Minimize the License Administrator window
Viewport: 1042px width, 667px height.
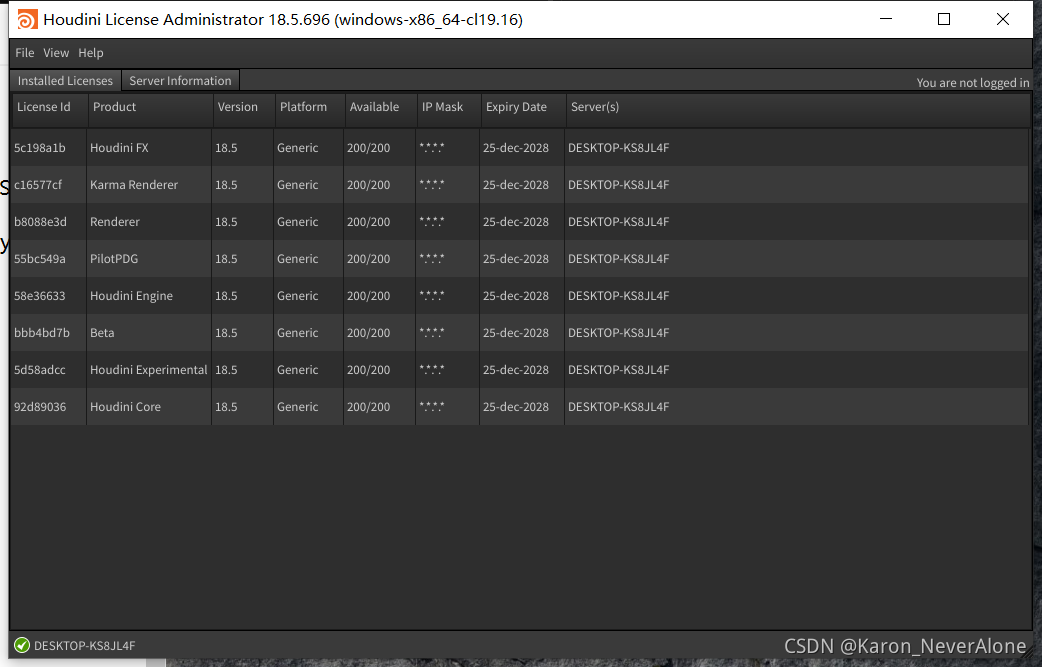click(886, 19)
